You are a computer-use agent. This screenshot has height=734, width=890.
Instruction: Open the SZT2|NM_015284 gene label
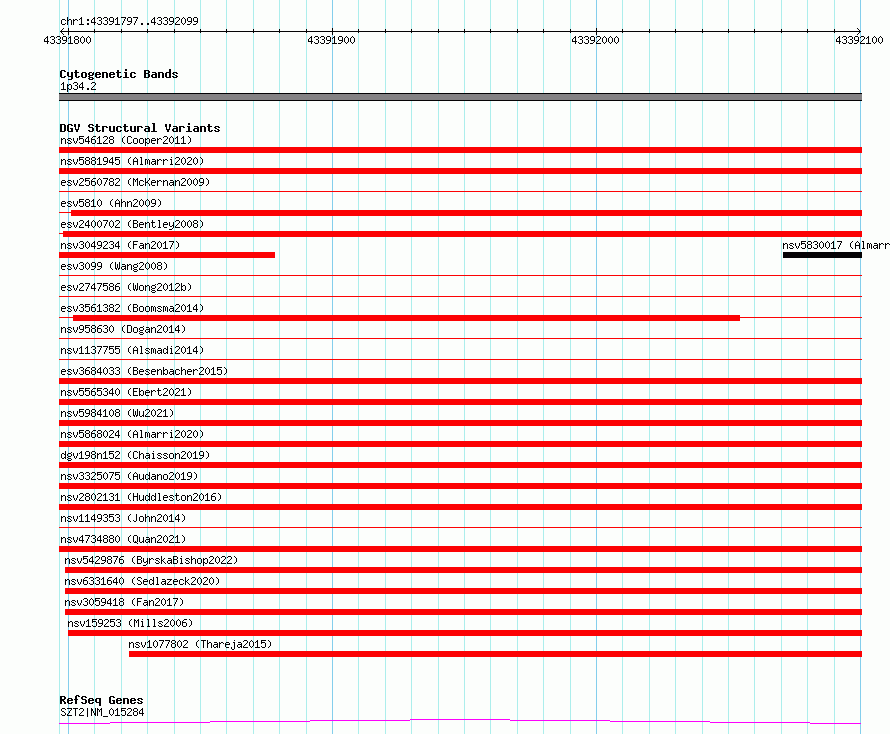(x=102, y=712)
